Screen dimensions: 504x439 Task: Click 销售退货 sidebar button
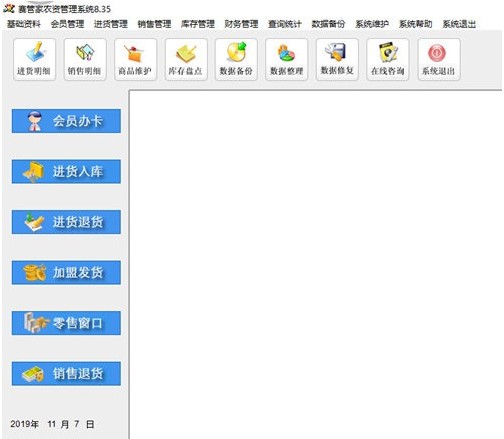tap(66, 373)
